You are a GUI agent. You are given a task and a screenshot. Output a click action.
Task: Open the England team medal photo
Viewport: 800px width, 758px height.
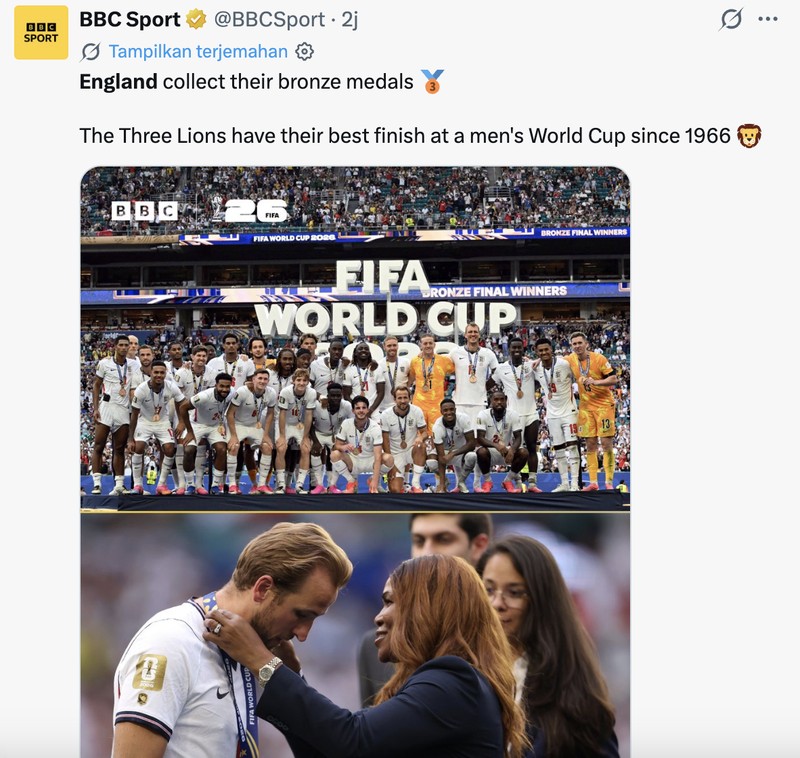coord(355,339)
